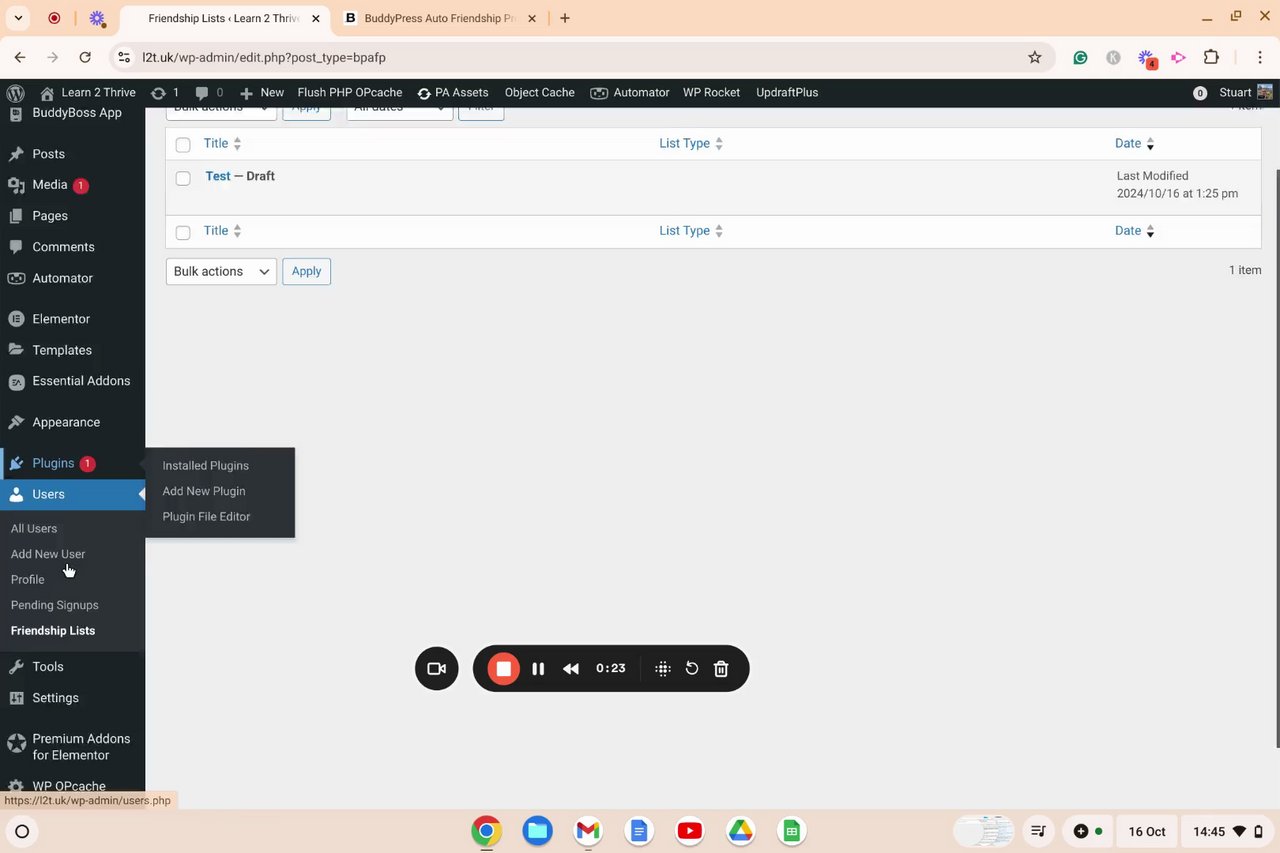This screenshot has width=1280, height=853.
Task: Toggle the camera in recorder widget
Action: coord(437,669)
